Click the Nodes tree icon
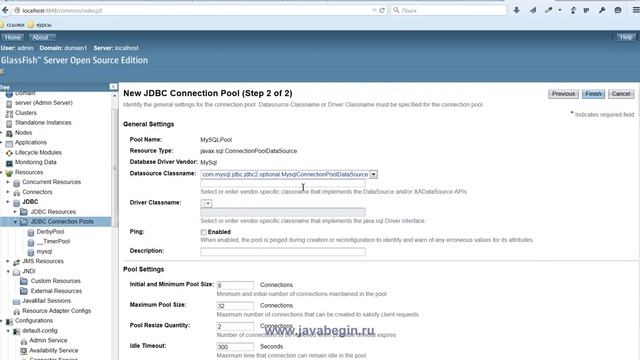 click(x=9, y=133)
